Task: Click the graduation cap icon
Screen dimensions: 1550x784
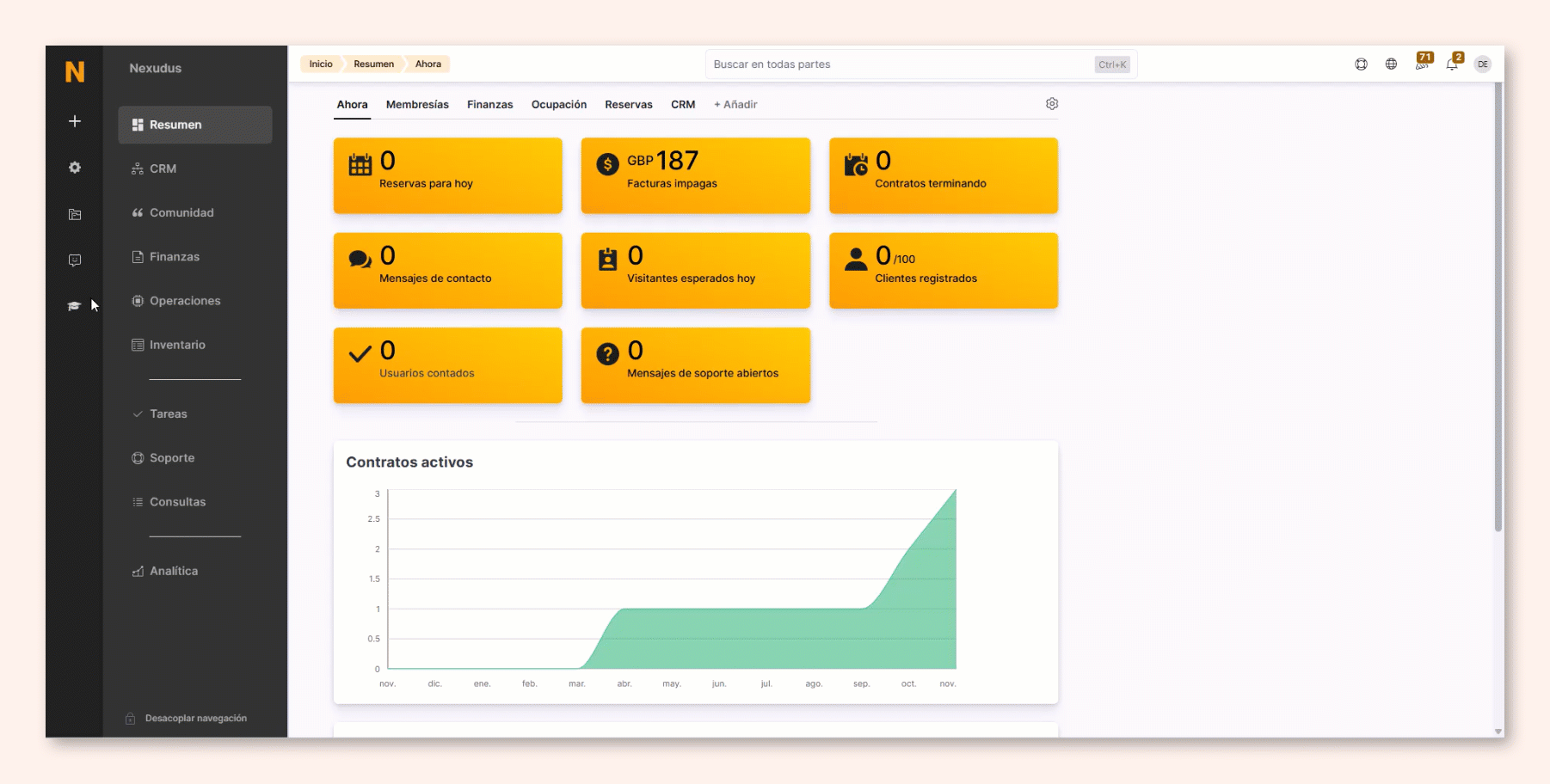Action: tap(75, 306)
